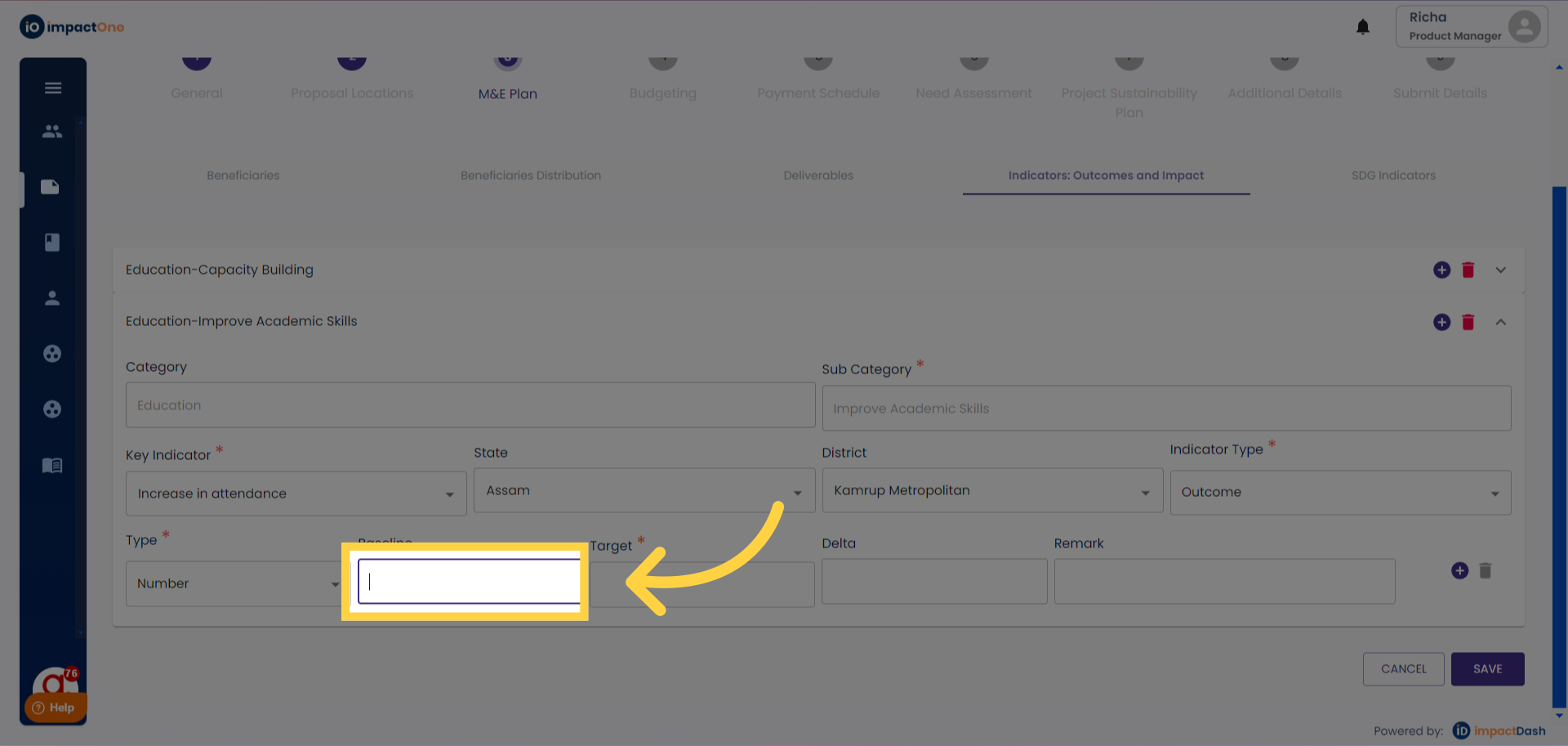Open the State dropdown showing Assam
Image resolution: width=1568 pixels, height=746 pixels.
click(644, 490)
